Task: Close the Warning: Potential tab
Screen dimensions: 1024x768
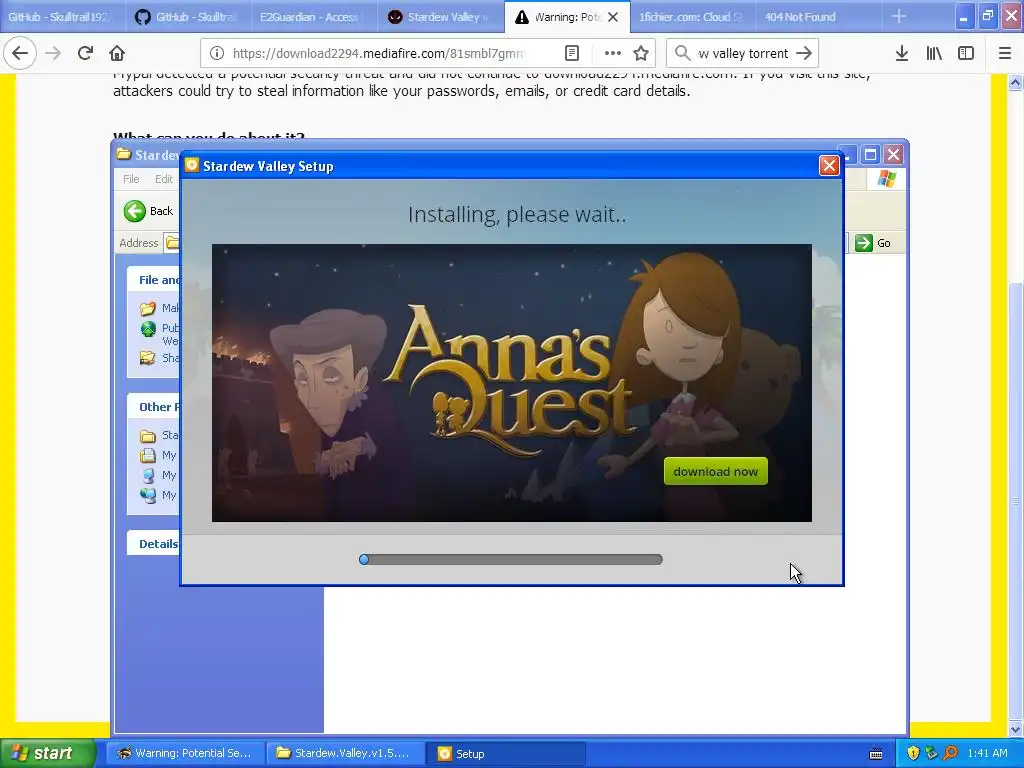Action: (613, 17)
